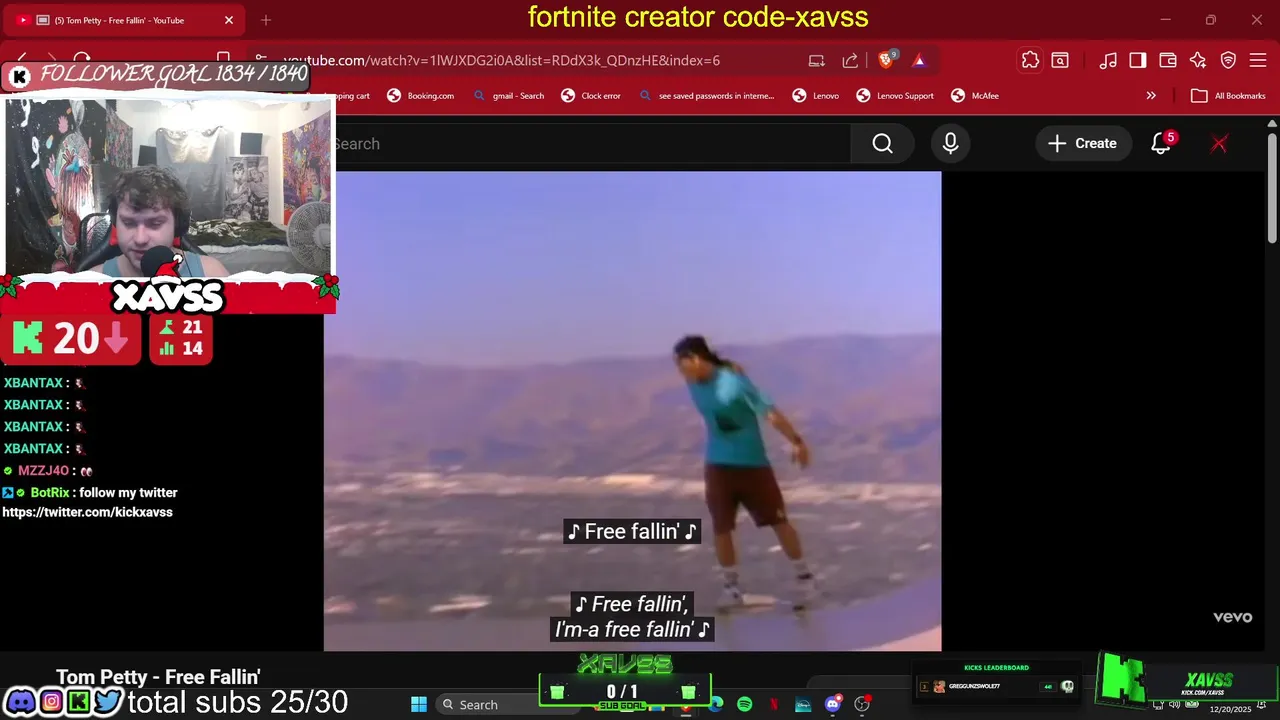Viewport: 1280px width, 720px height.
Task: Open the Brave Shields lion icon
Action: pyautogui.click(x=885, y=60)
